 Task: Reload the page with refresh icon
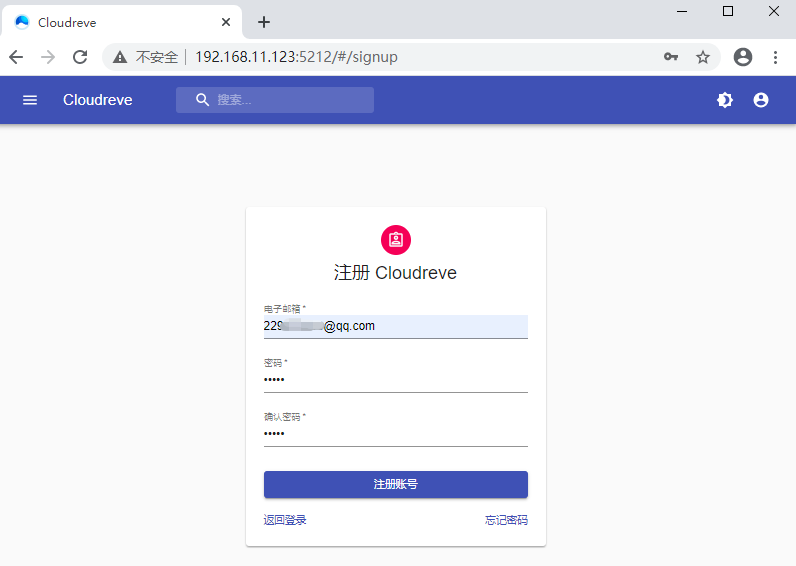(80, 57)
